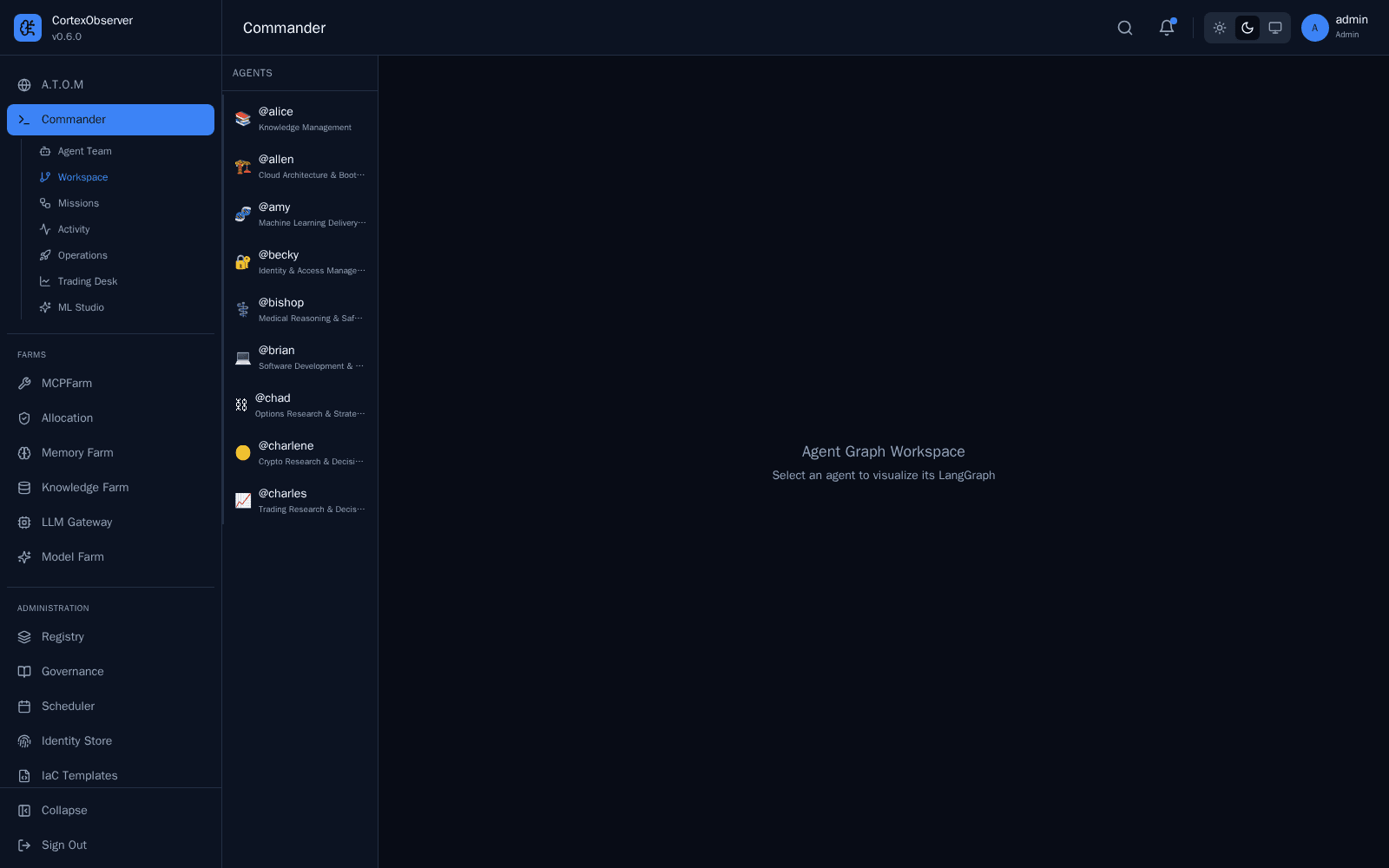The image size is (1389, 868).
Task: Open the LLM Gateway item
Action: click(x=110, y=523)
